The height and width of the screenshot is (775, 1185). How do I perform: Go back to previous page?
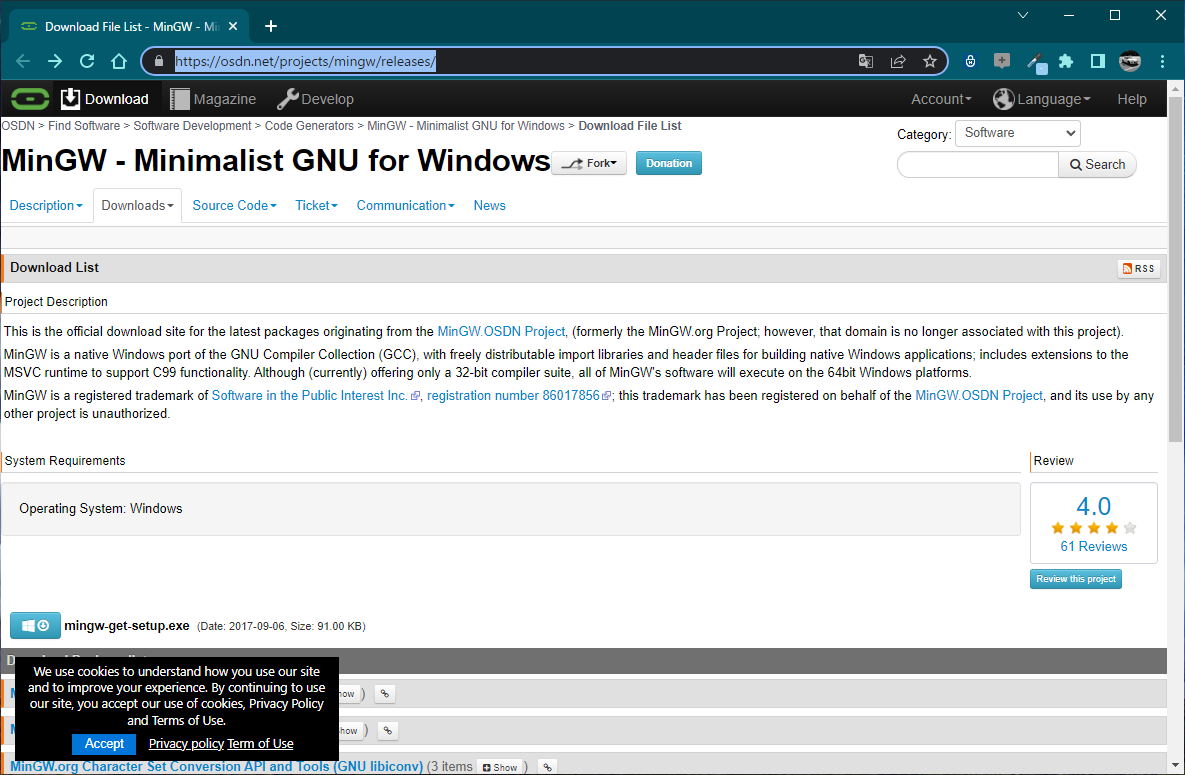pos(23,61)
